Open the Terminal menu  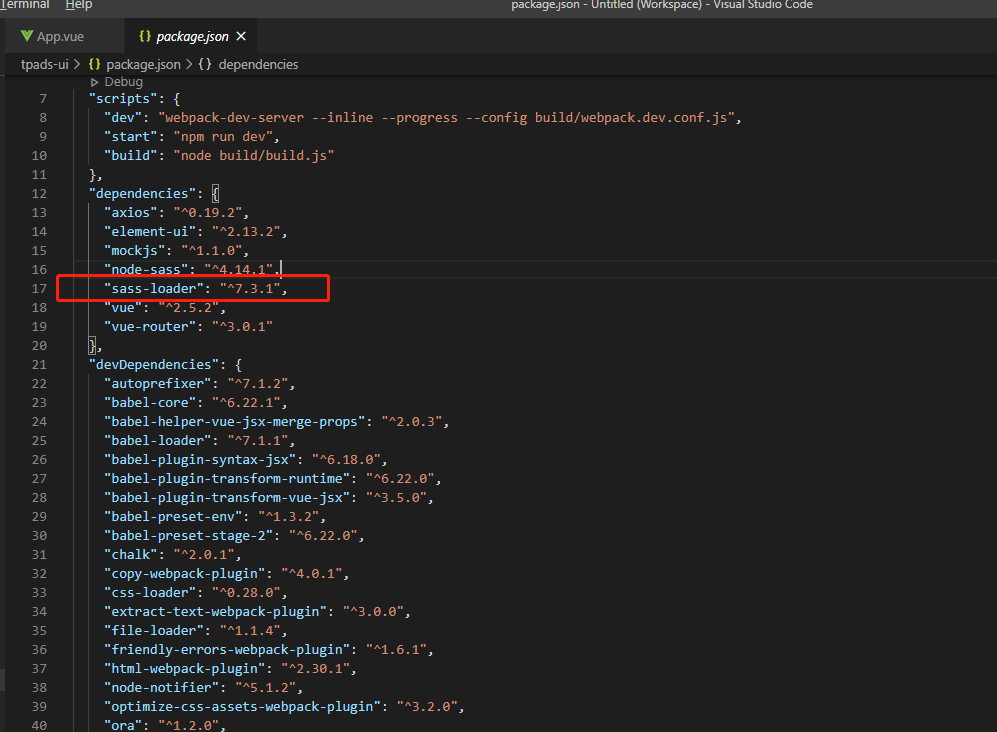click(x=25, y=5)
